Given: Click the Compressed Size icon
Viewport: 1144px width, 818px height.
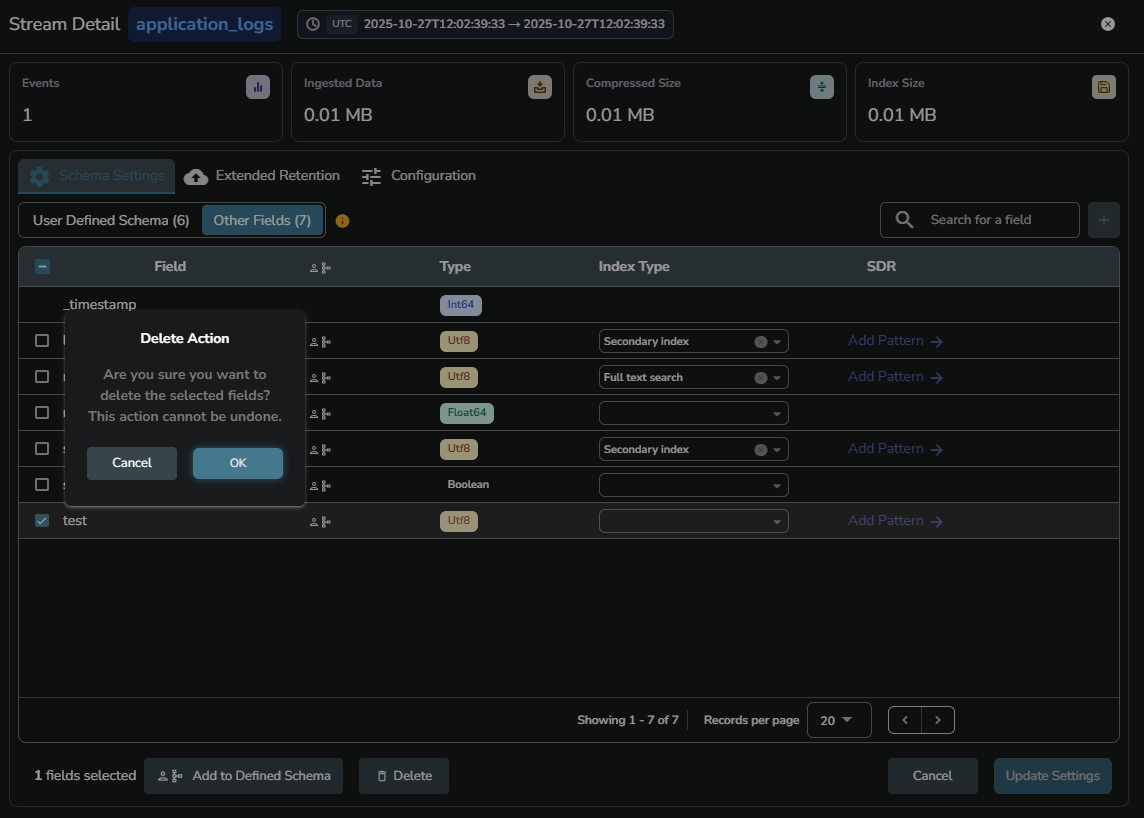Looking at the screenshot, I should pos(821,87).
